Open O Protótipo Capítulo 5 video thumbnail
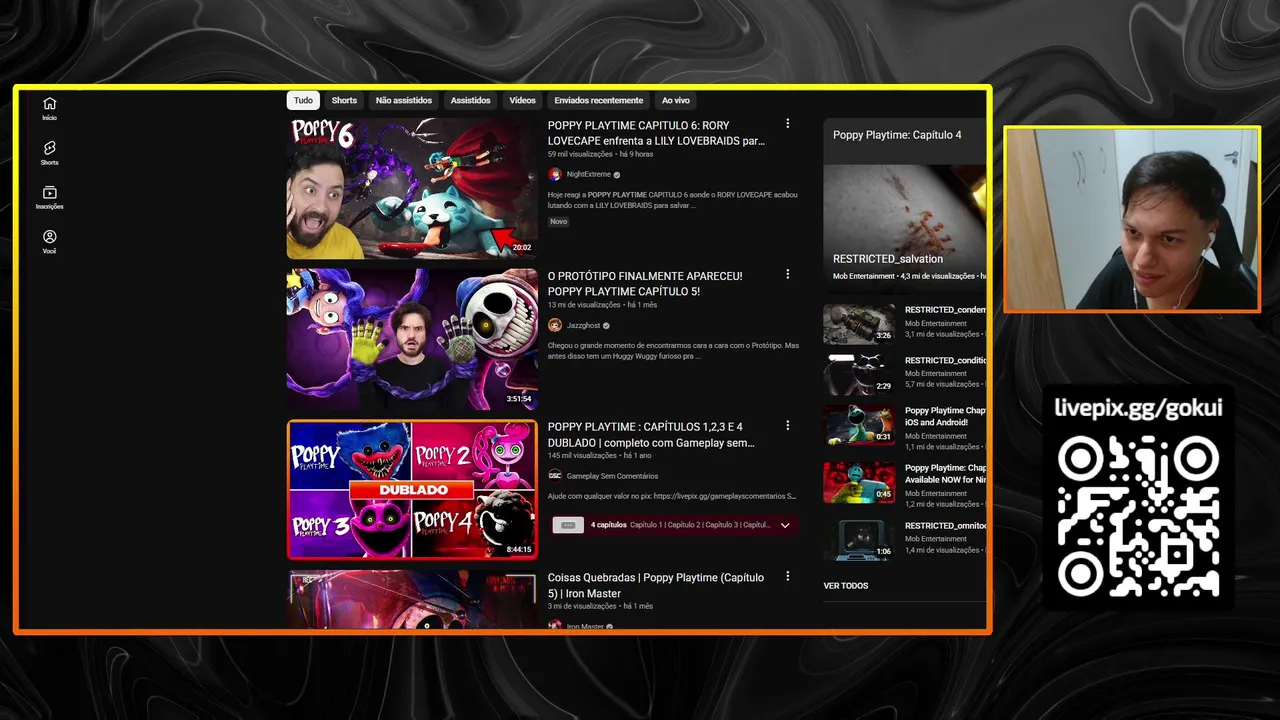 (412, 339)
